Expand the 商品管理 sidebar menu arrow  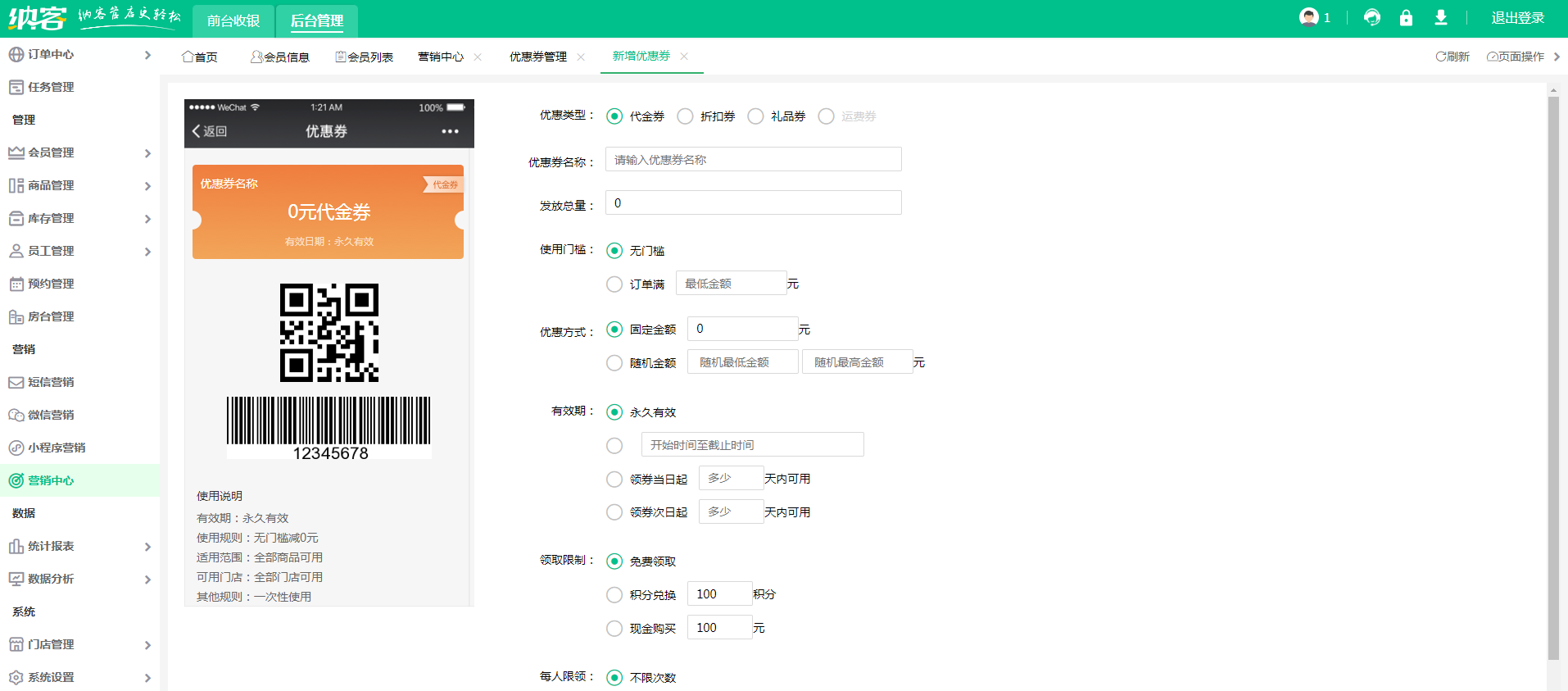tap(147, 186)
